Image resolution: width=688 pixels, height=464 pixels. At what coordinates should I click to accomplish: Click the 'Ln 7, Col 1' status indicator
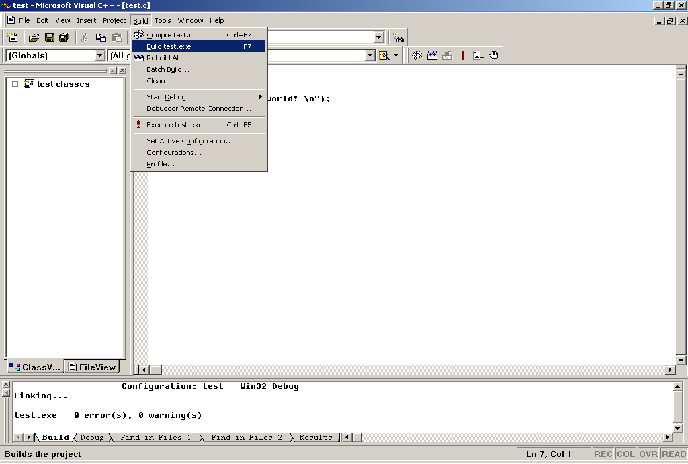548,454
